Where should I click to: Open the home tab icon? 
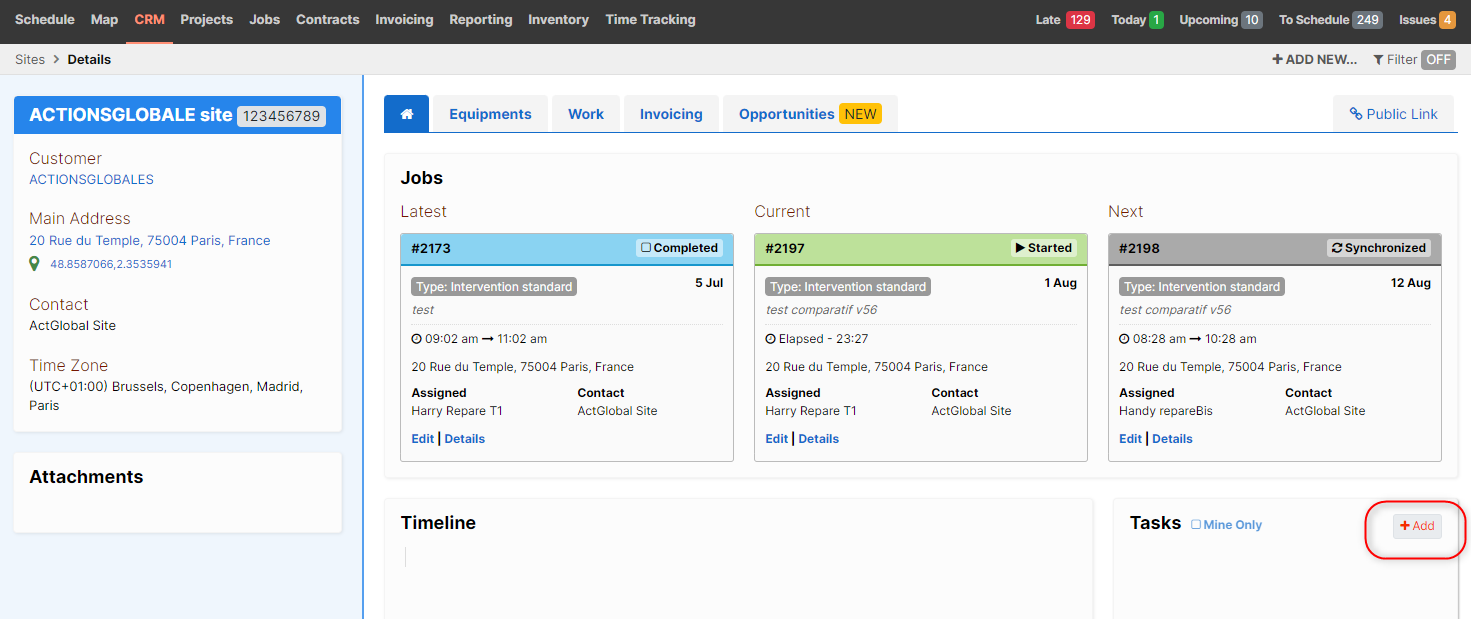(407, 114)
